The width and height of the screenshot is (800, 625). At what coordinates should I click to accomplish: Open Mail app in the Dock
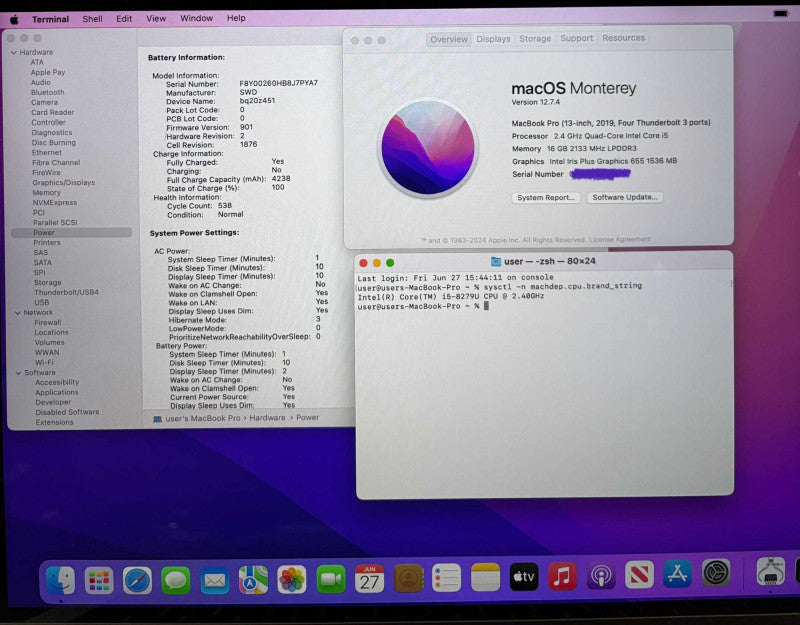tap(215, 580)
